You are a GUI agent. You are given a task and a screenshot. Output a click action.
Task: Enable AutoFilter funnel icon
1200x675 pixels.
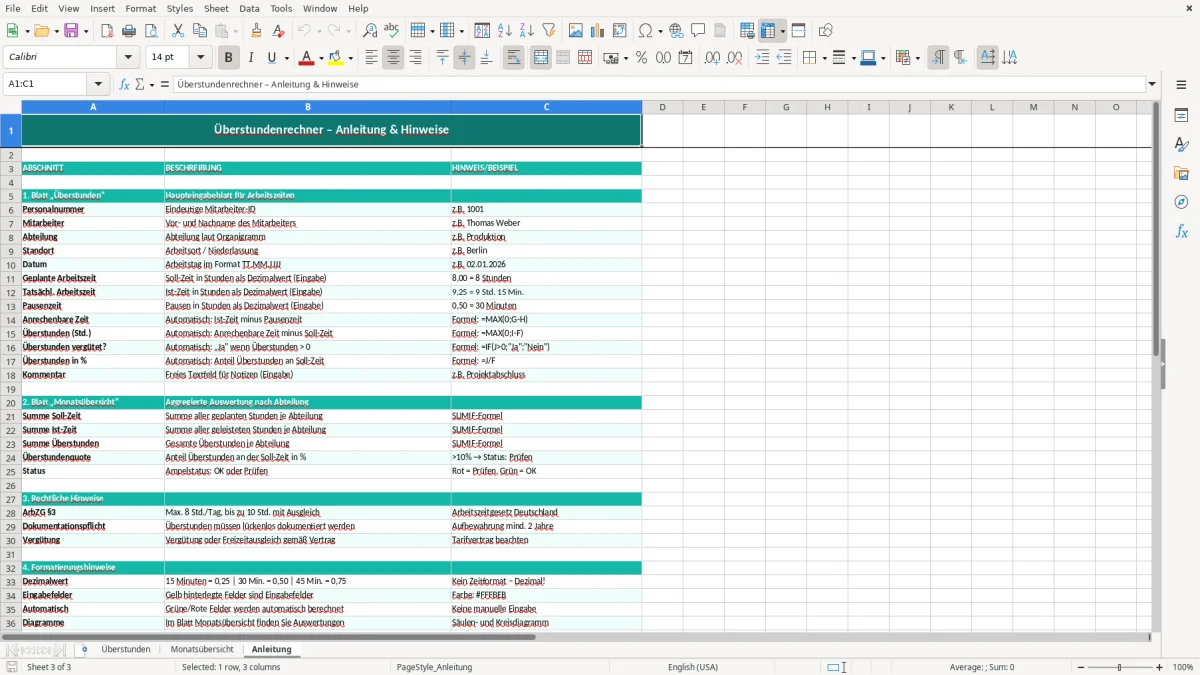pos(549,31)
